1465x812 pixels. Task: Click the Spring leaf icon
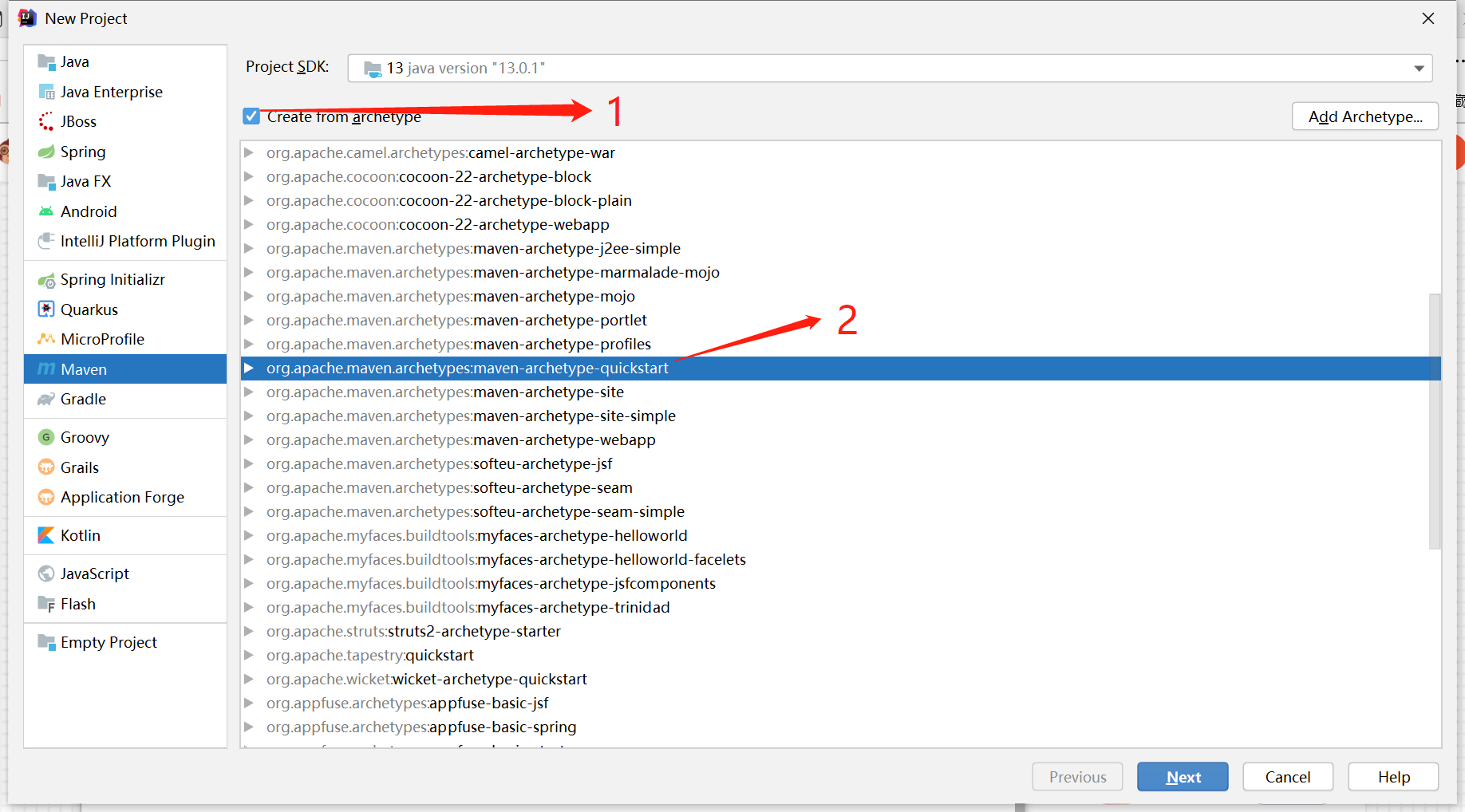[46, 152]
